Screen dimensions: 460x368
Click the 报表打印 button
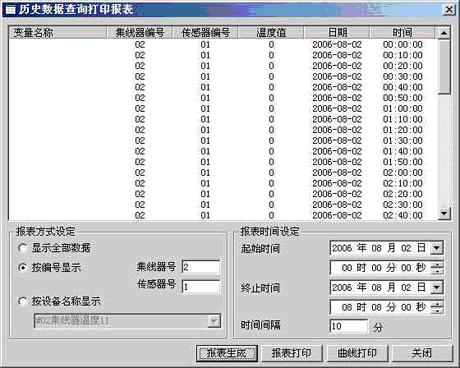pos(291,353)
